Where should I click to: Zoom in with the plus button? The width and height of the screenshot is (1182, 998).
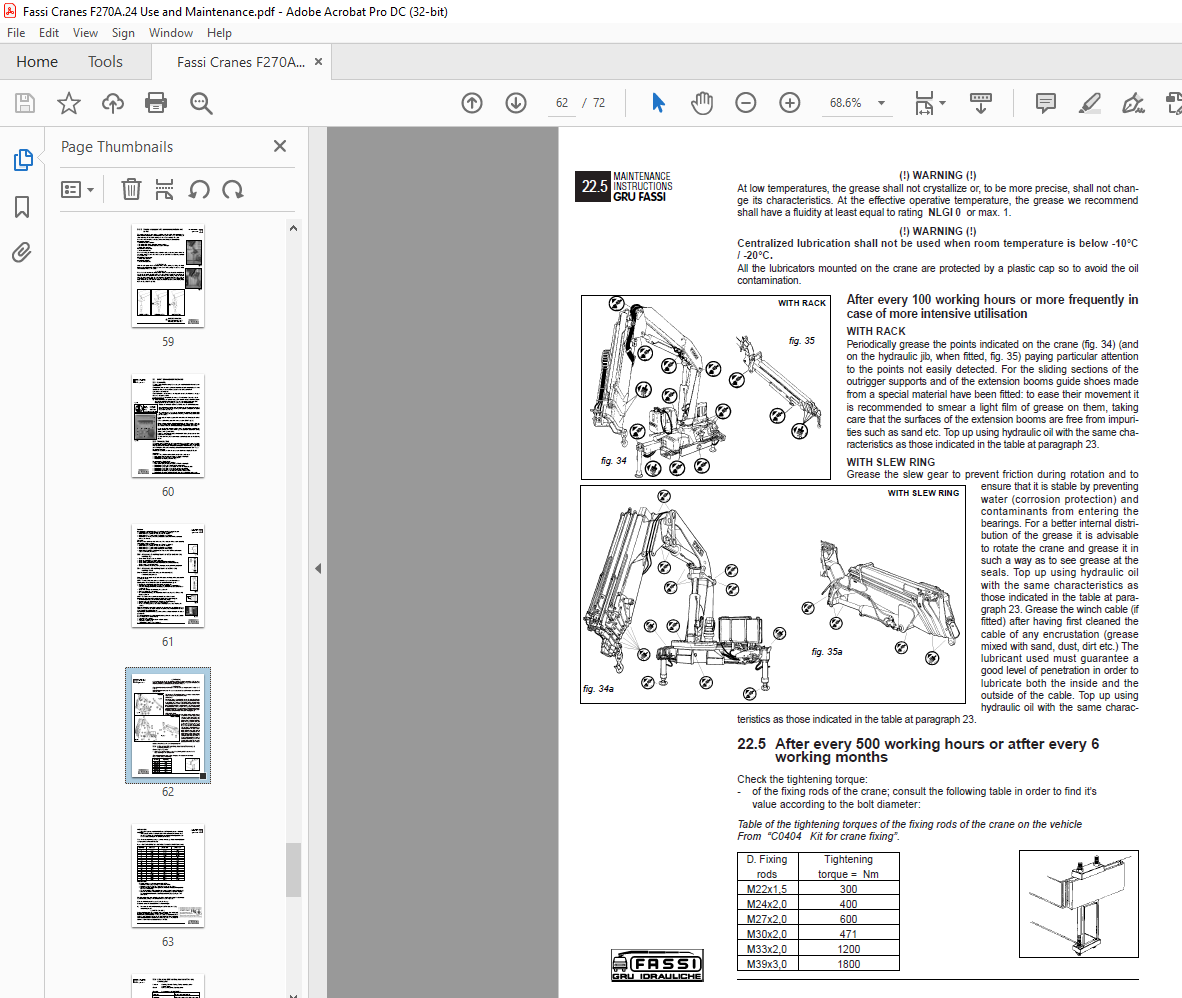click(789, 103)
